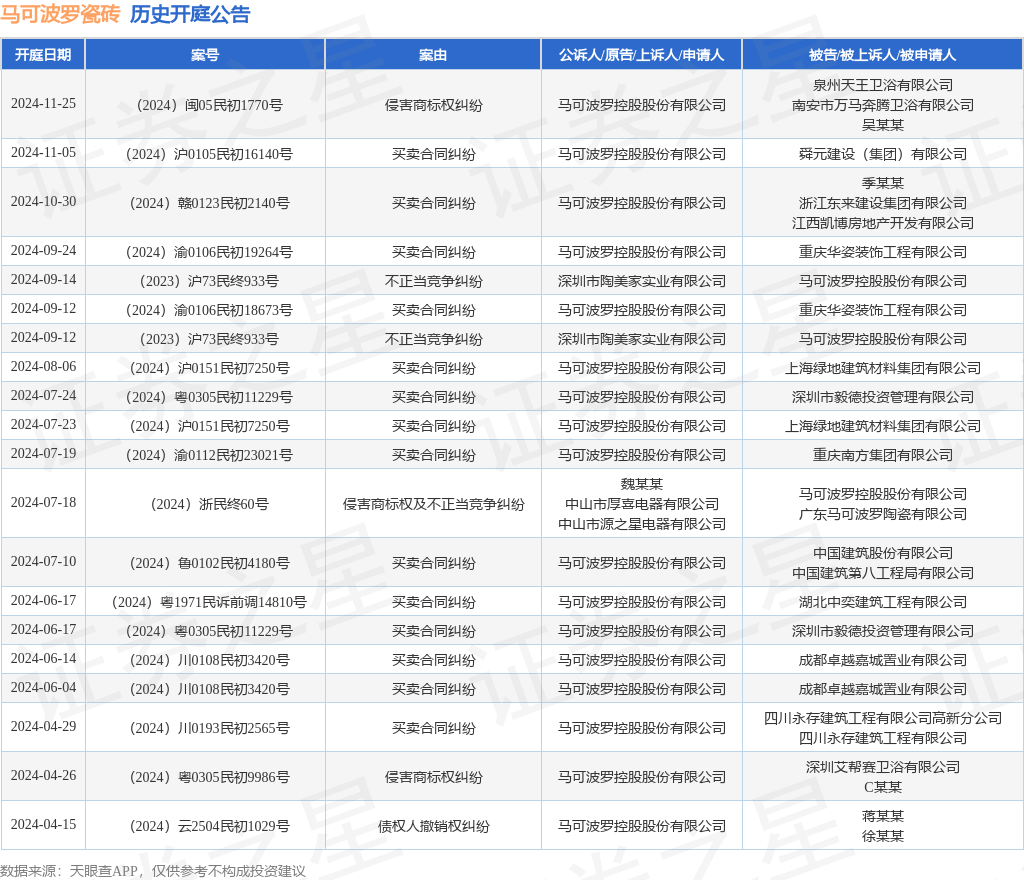This screenshot has height=880, width=1024.
Task: Click 深圳市陶美家实业有限公司 in the 2024-09-14 row
Action: 641,281
